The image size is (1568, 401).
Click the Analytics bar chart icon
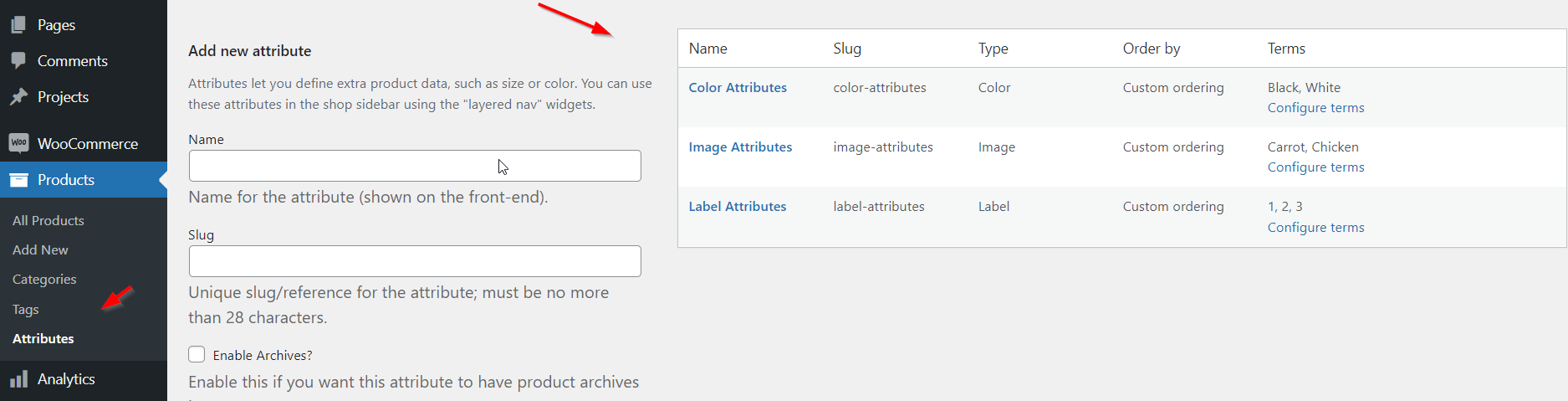18,379
